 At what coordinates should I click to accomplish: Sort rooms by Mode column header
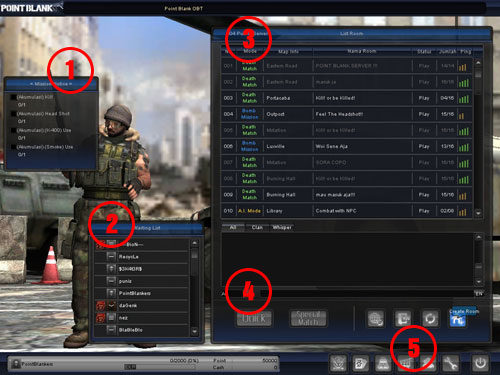coord(250,51)
